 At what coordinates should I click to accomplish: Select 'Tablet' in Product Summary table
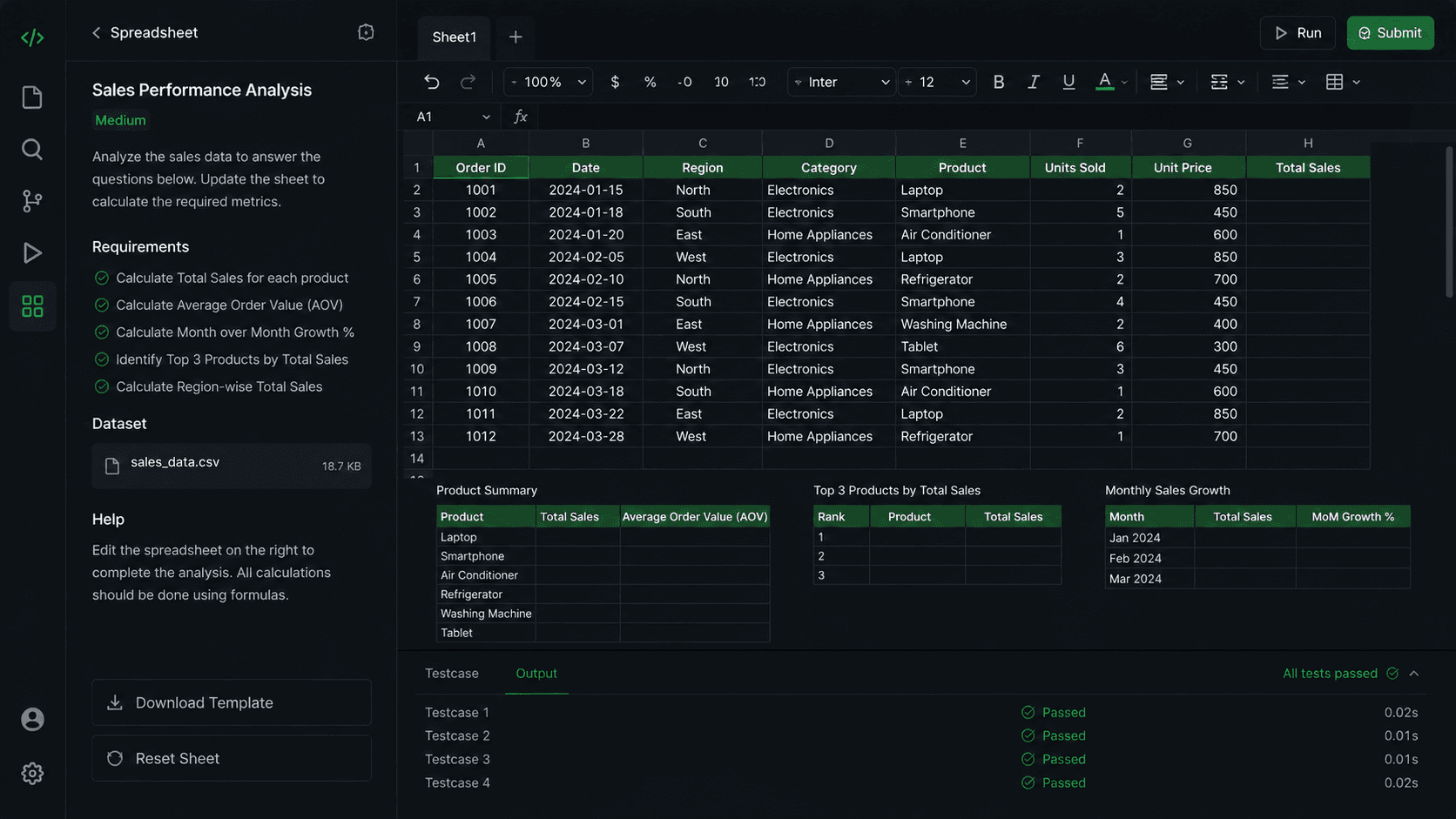(x=486, y=633)
